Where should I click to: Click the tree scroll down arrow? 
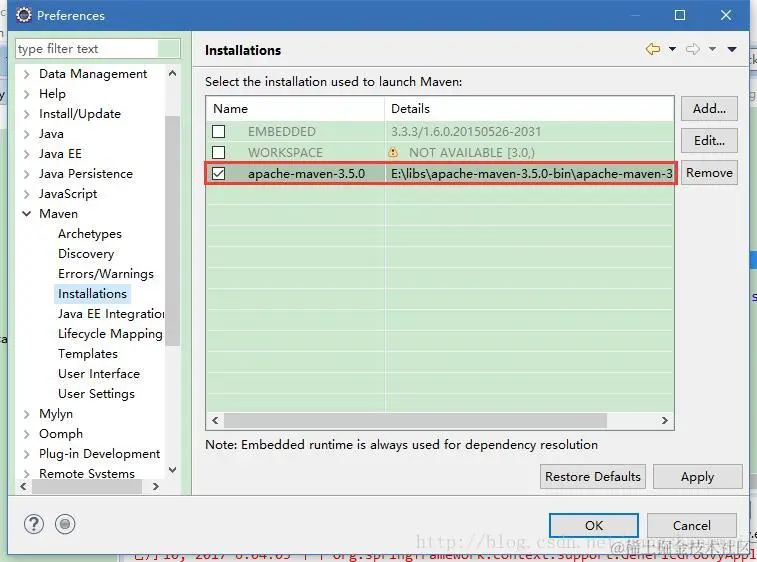[172, 470]
